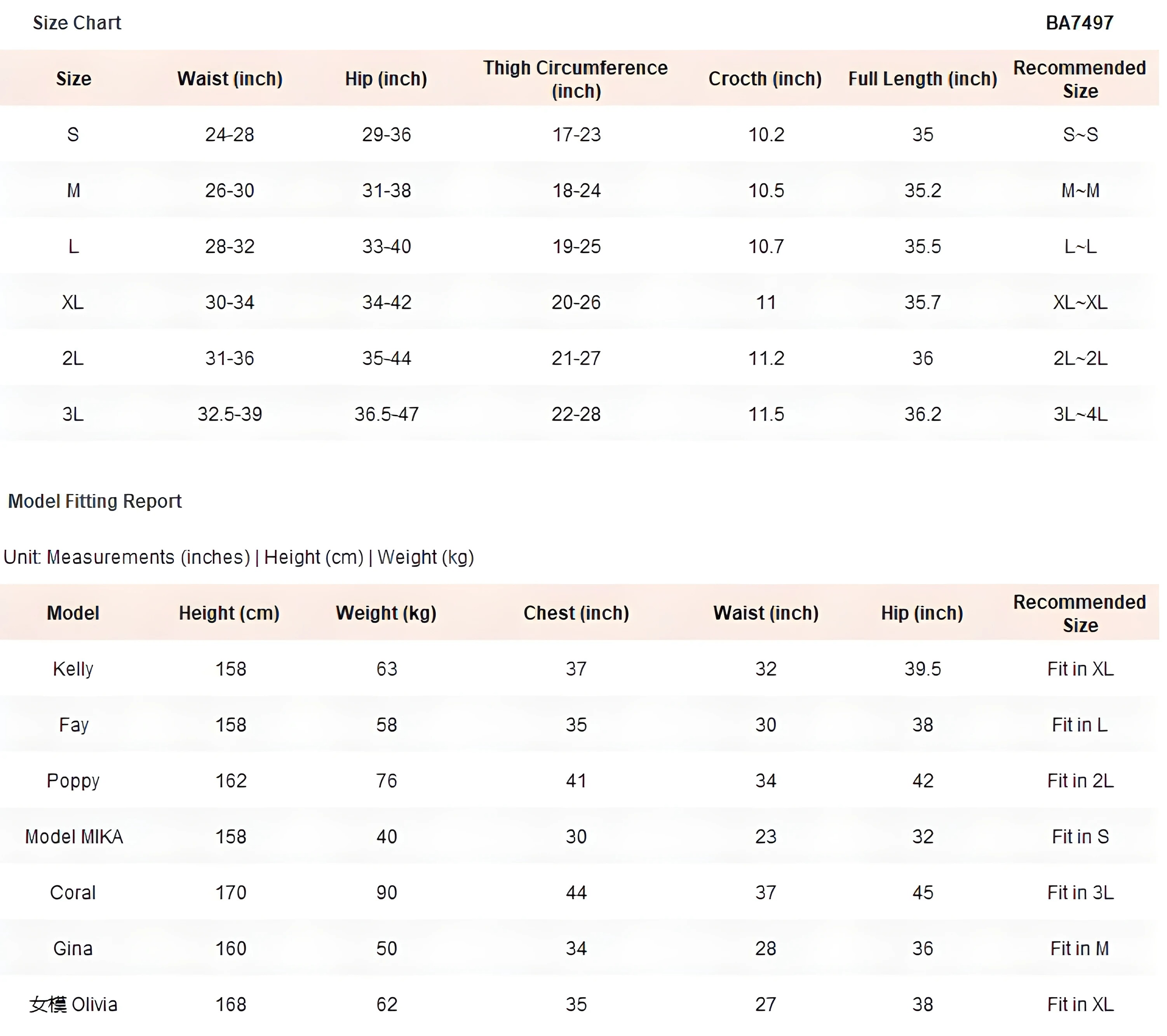
Task: Select the Kelly model name
Action: pyautogui.click(x=73, y=669)
